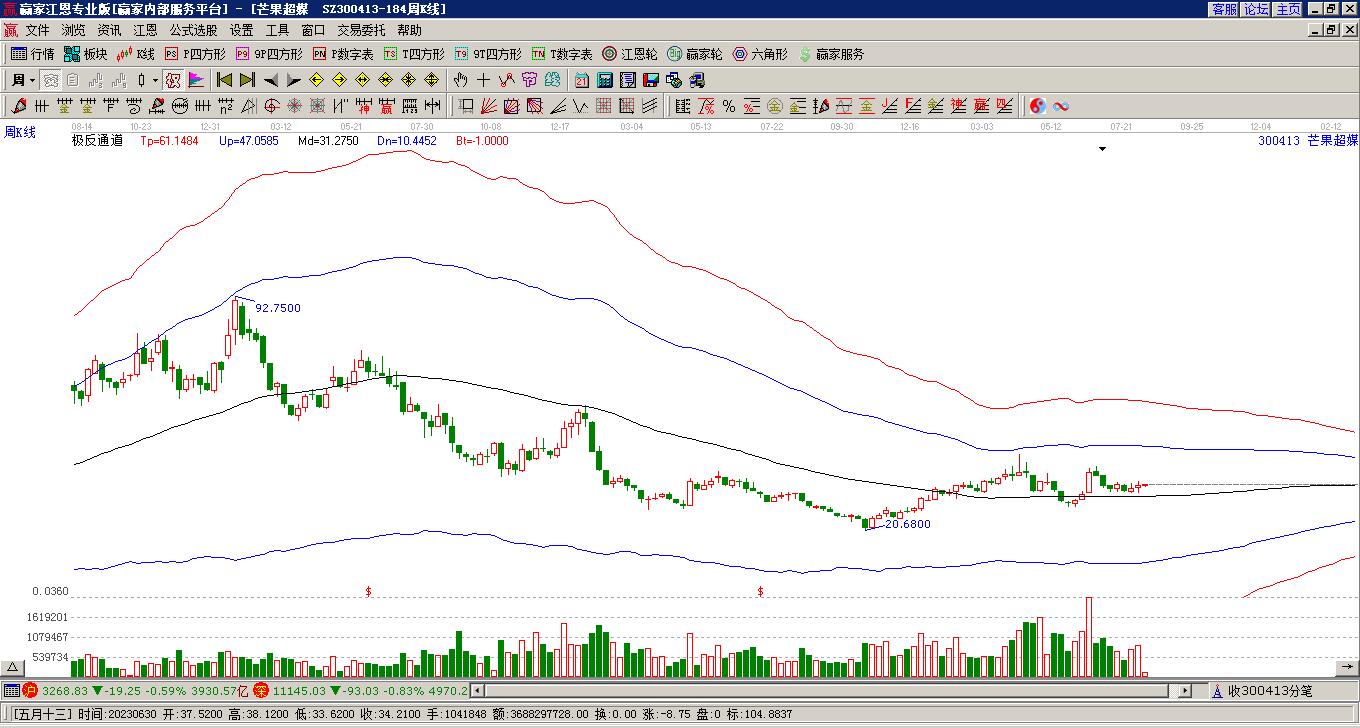Click the red-blue yin-yang icon

click(x=1038, y=106)
